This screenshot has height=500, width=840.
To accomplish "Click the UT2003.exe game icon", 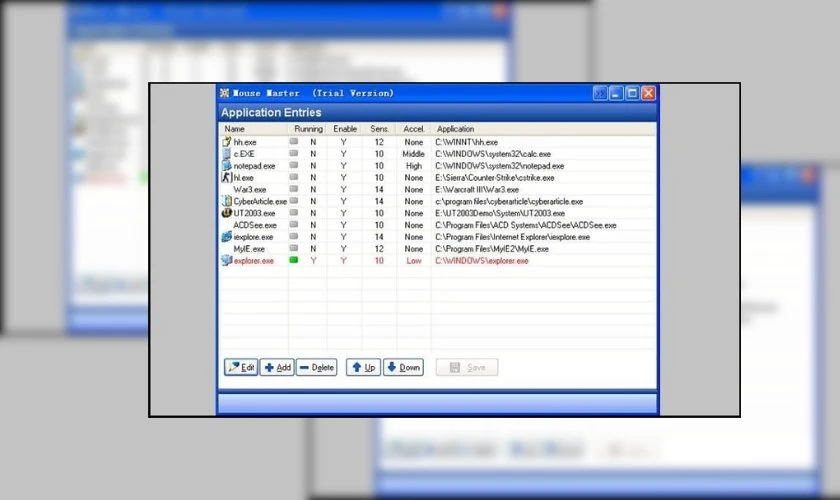I will click(227, 213).
